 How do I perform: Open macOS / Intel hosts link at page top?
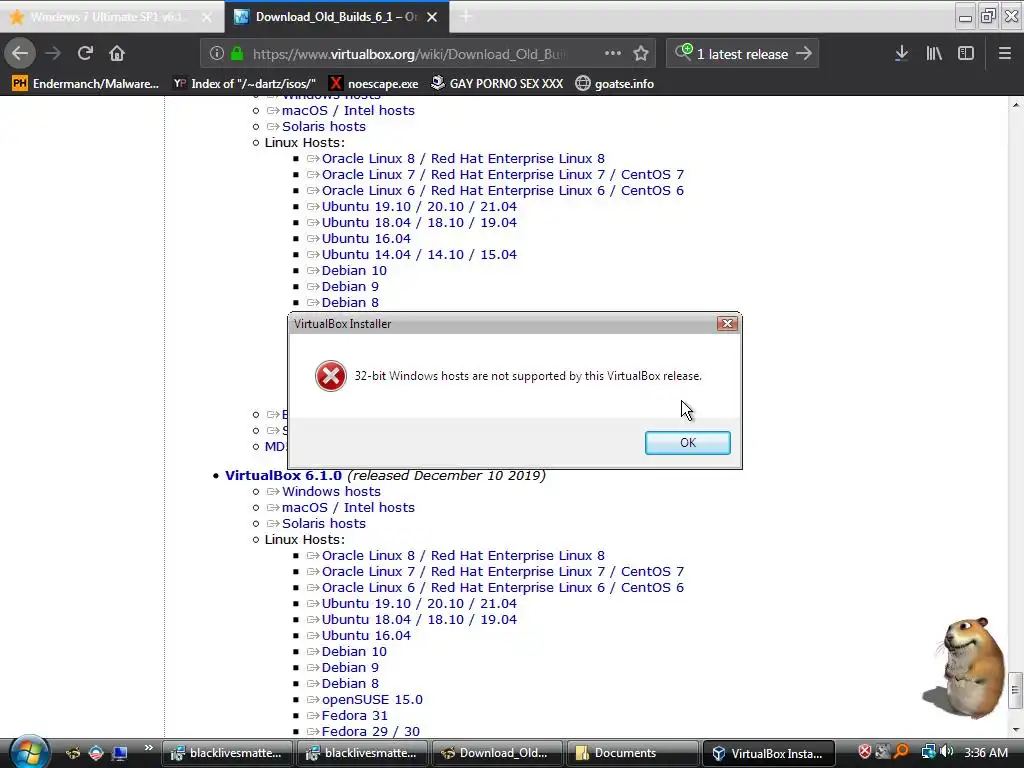[348, 110]
